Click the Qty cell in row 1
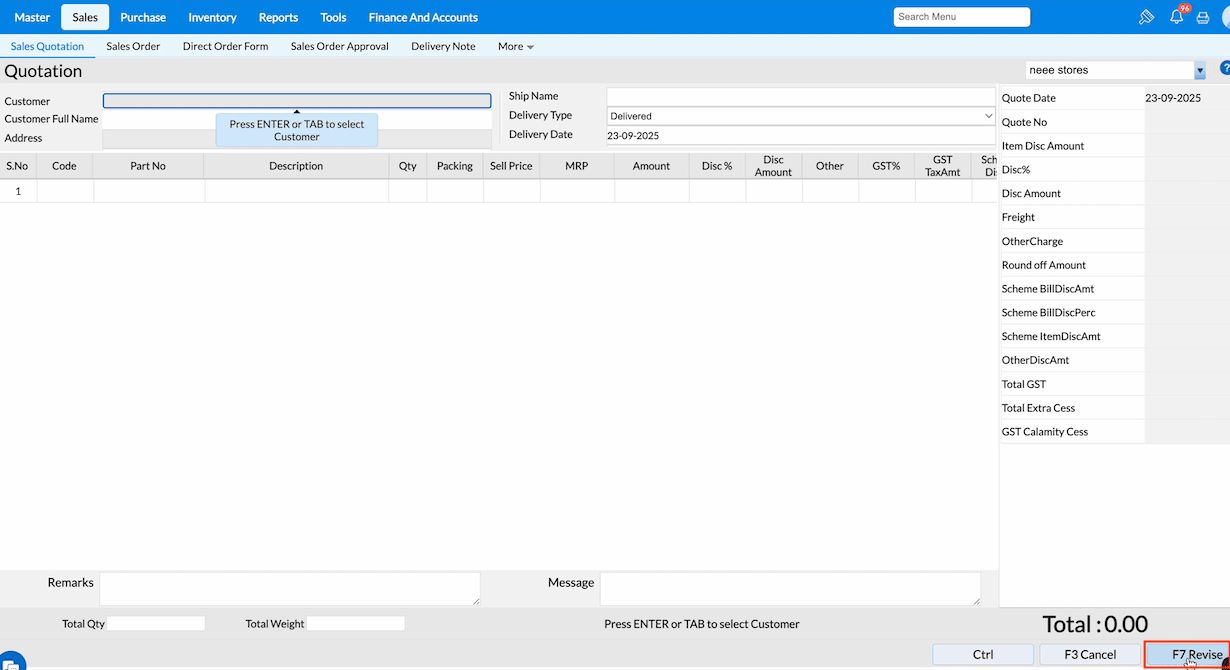 coord(407,191)
